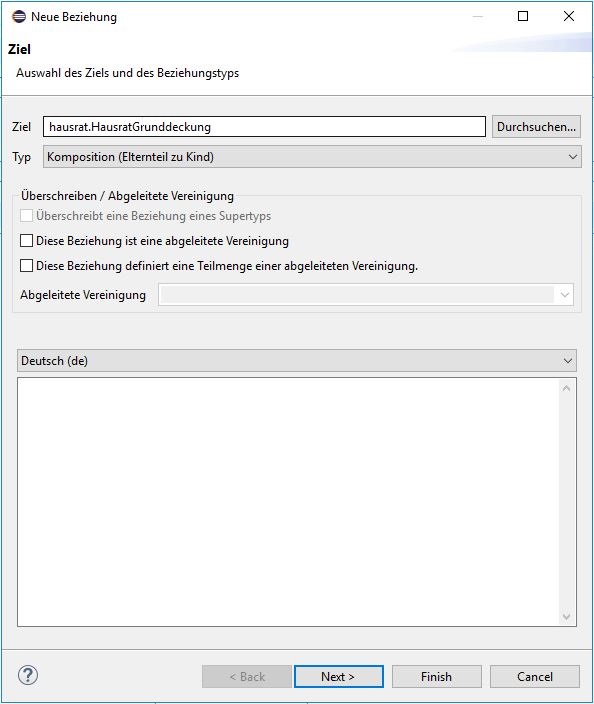Click the Ziel header title text
The width and height of the screenshot is (594, 704).
point(19,49)
